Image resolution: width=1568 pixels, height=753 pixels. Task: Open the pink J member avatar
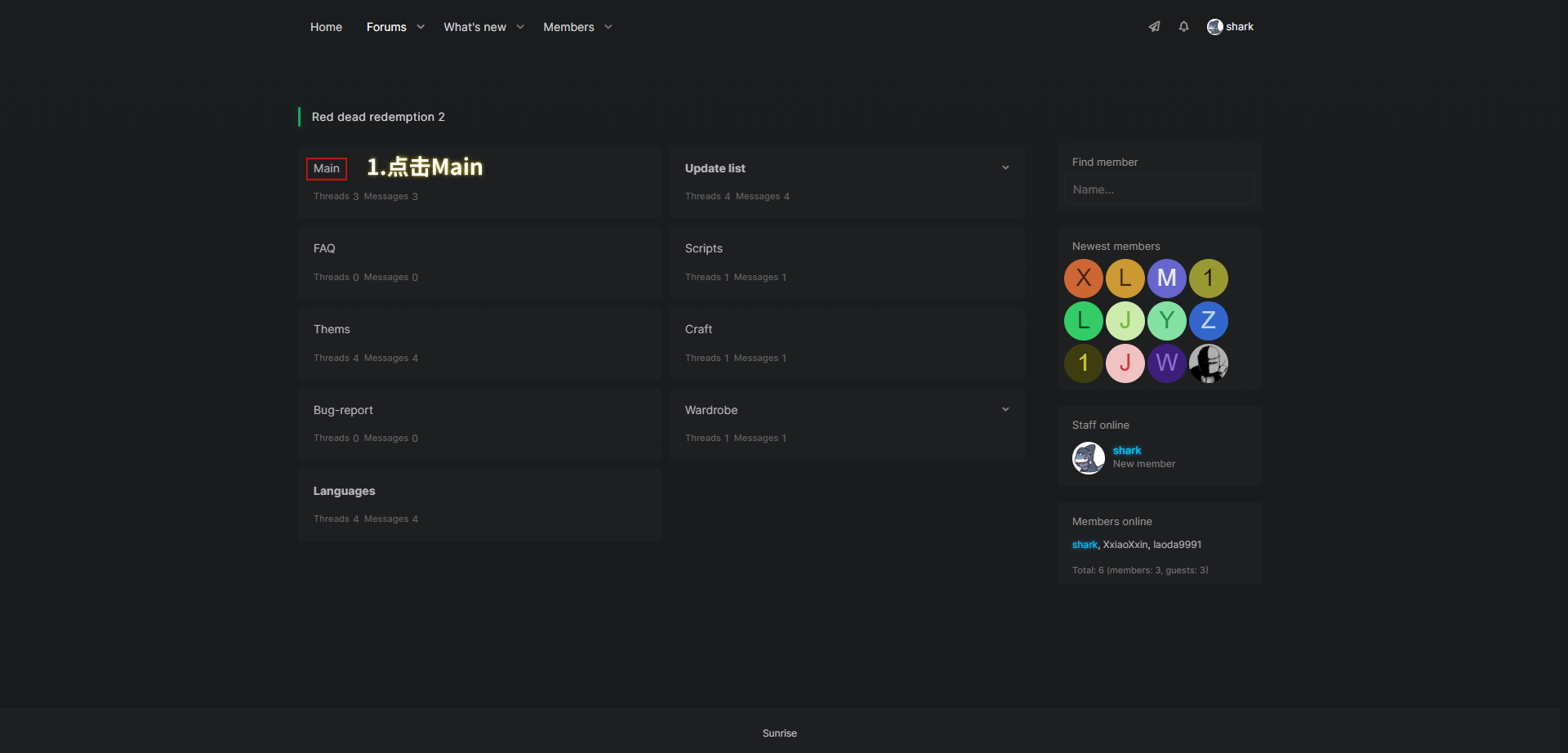pos(1125,363)
